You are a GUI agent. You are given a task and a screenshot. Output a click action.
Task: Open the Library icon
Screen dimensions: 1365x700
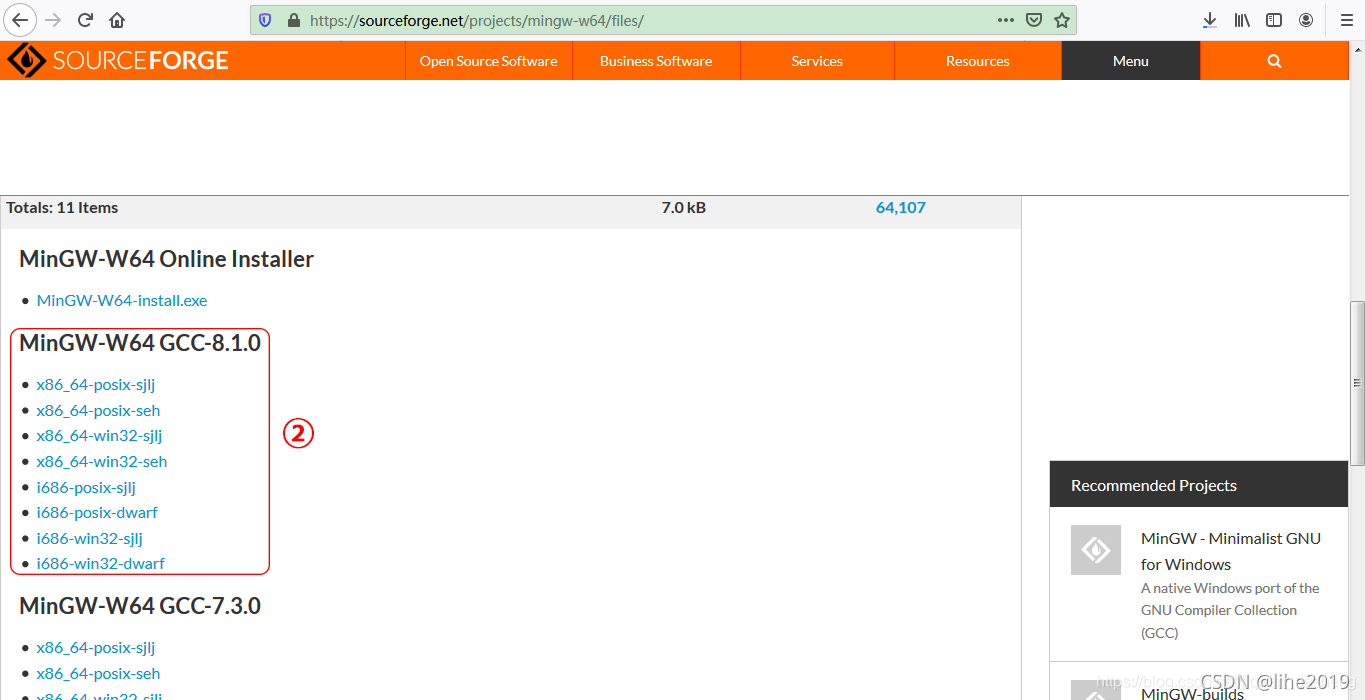[x=1242, y=20]
